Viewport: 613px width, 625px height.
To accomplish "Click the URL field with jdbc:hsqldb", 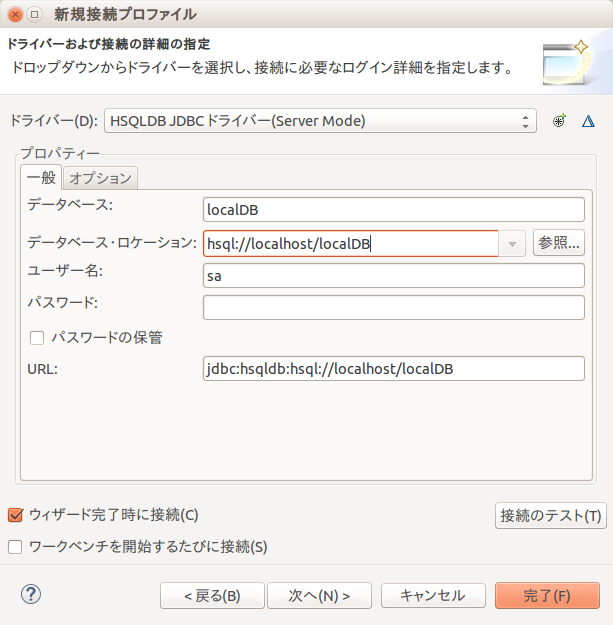I will click(394, 368).
